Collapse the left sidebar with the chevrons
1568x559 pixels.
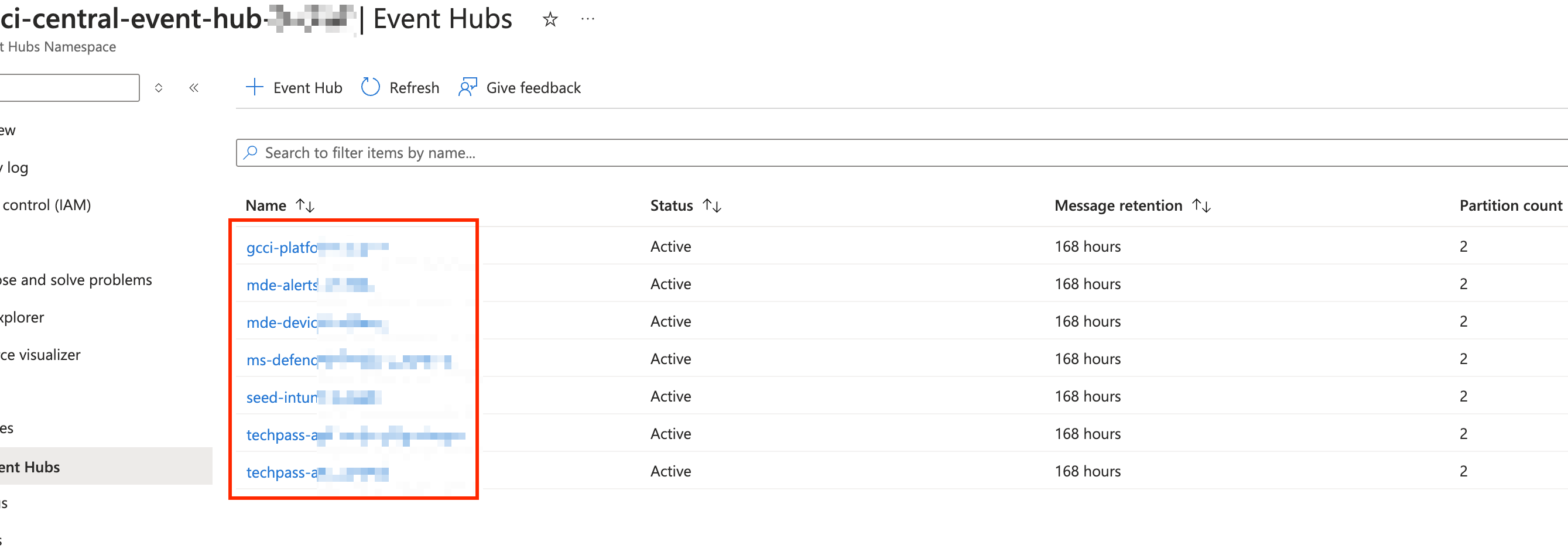pos(194,88)
